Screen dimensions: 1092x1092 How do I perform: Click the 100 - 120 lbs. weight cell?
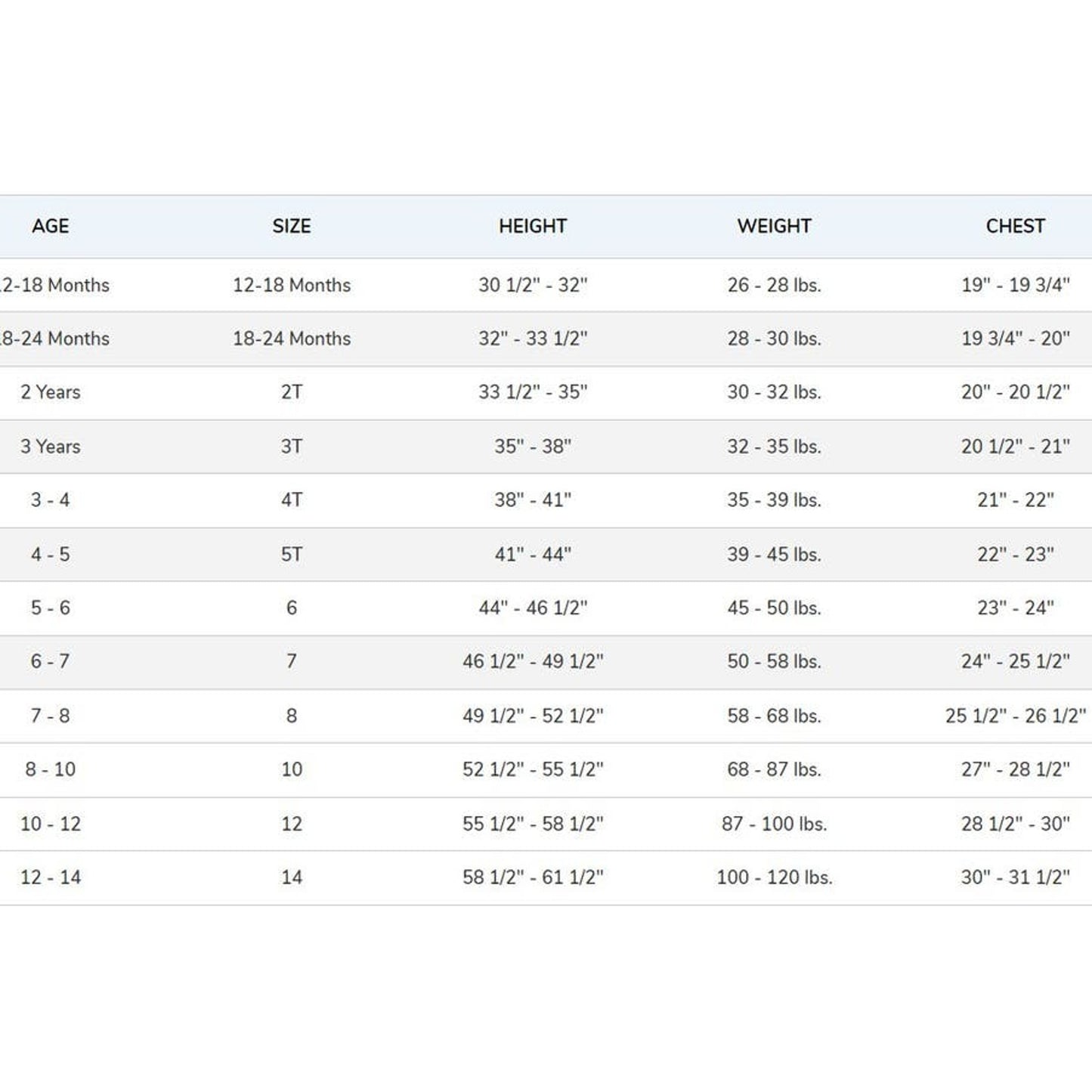click(774, 877)
